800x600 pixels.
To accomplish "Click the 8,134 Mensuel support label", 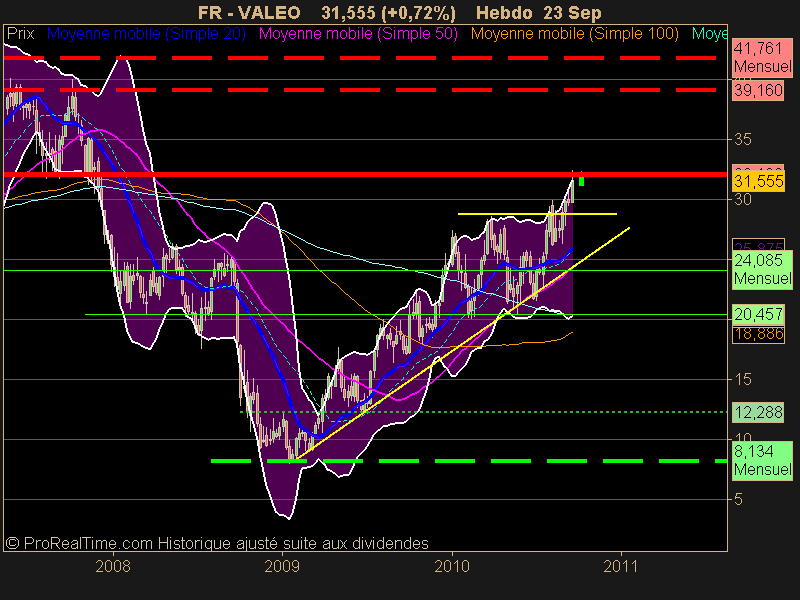I will coord(762,461).
